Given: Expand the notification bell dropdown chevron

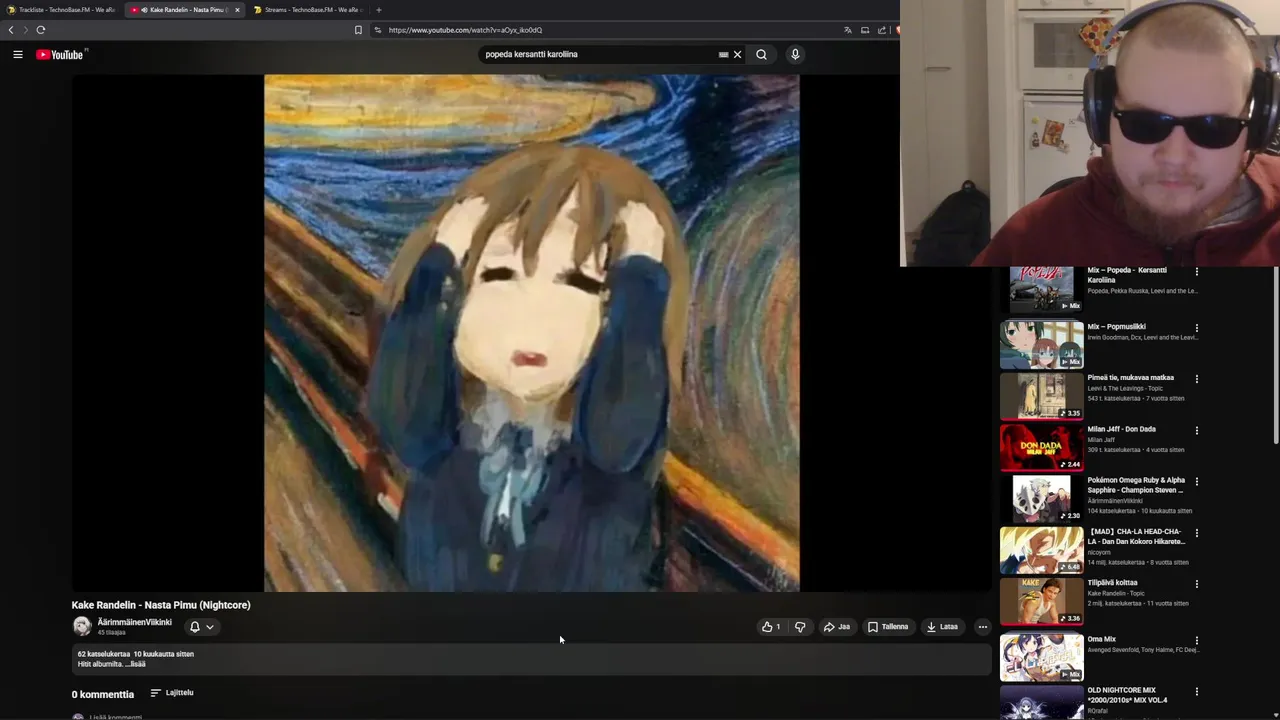Looking at the screenshot, I should pos(210,627).
